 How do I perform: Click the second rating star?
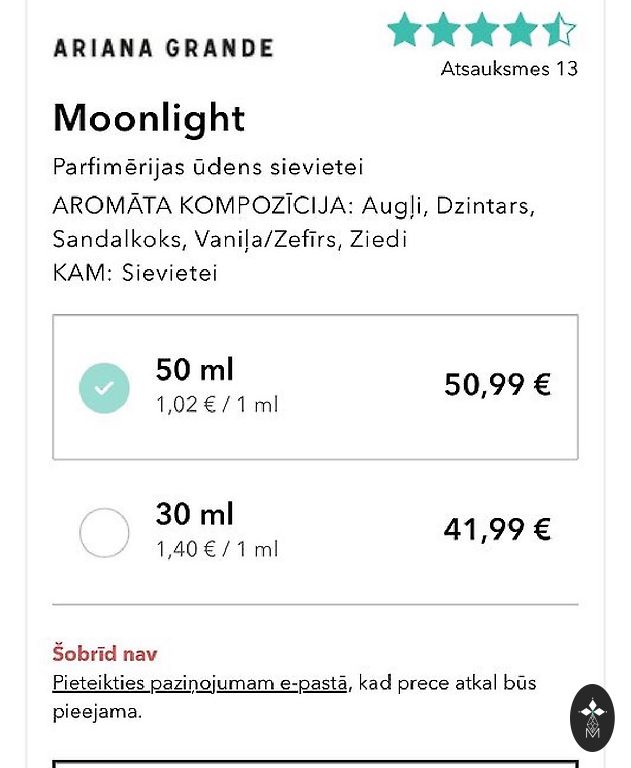[444, 30]
